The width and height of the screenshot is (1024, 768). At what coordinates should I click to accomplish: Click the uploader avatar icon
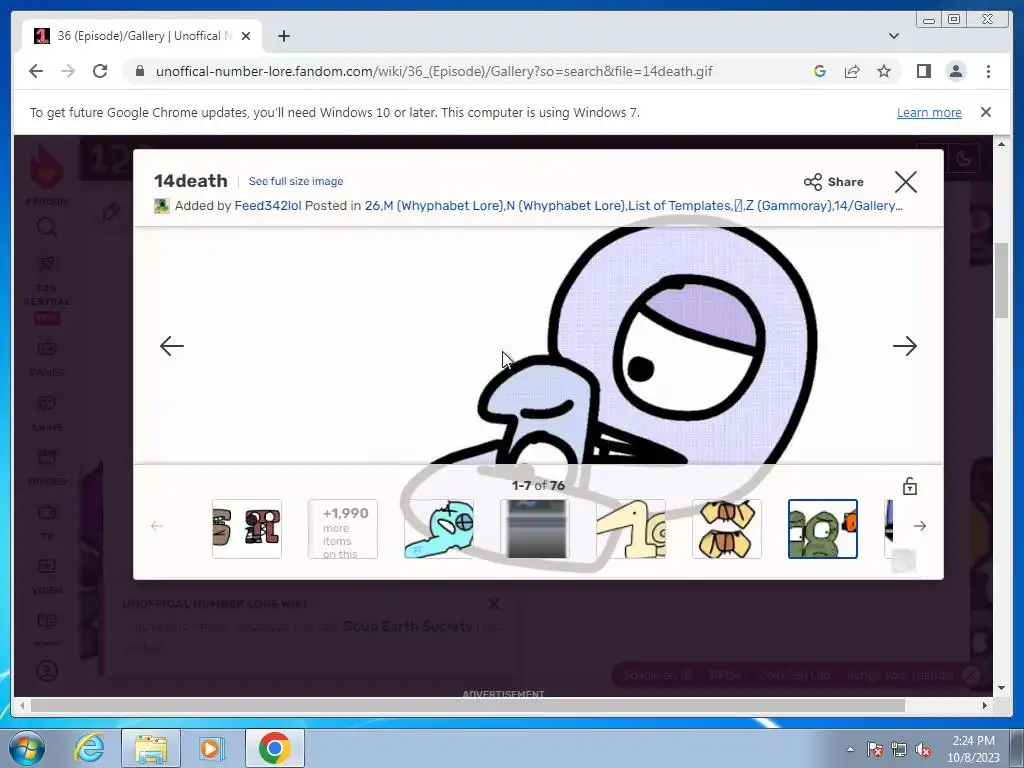[x=161, y=206]
